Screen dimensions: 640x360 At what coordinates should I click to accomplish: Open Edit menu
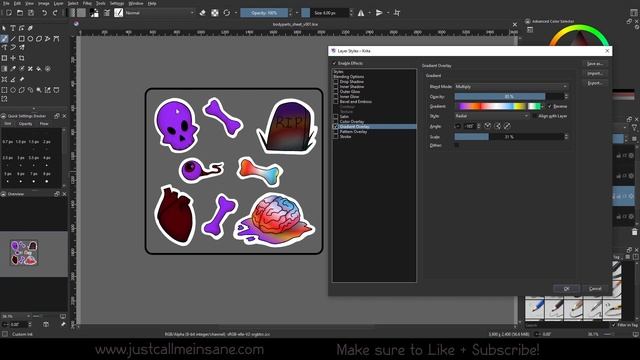pos(17,3)
